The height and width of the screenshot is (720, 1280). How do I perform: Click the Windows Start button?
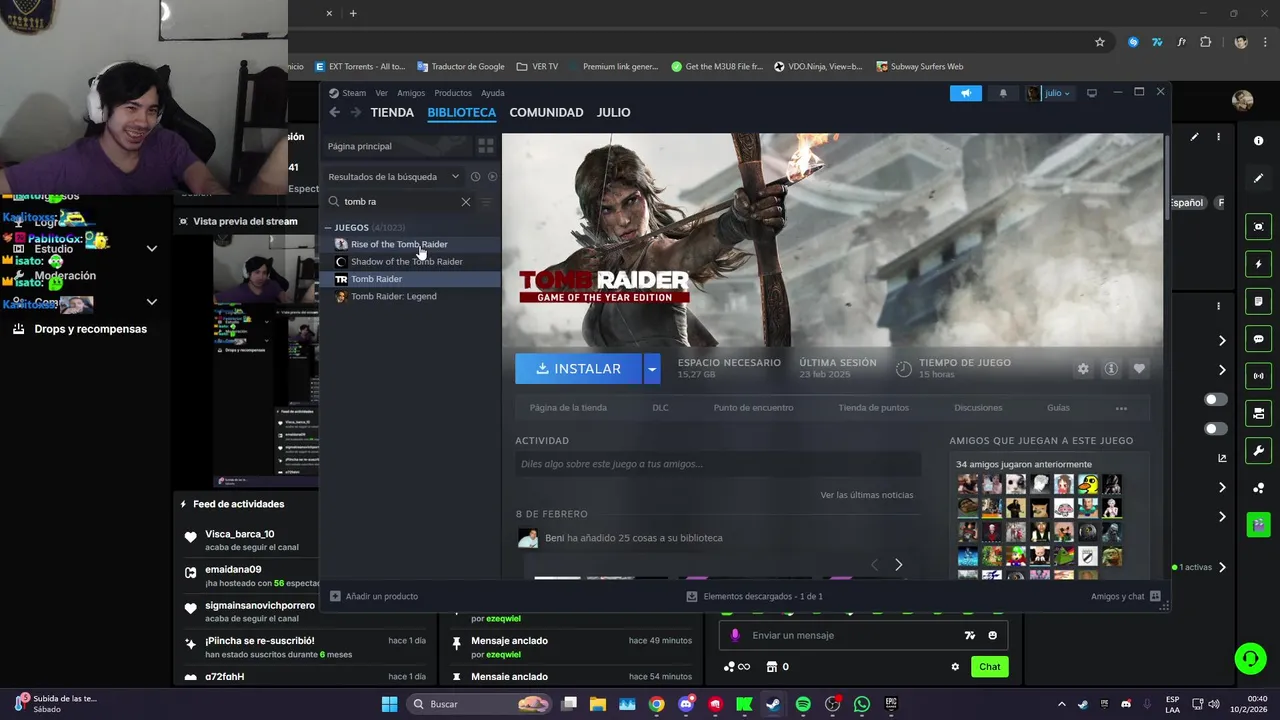389,704
